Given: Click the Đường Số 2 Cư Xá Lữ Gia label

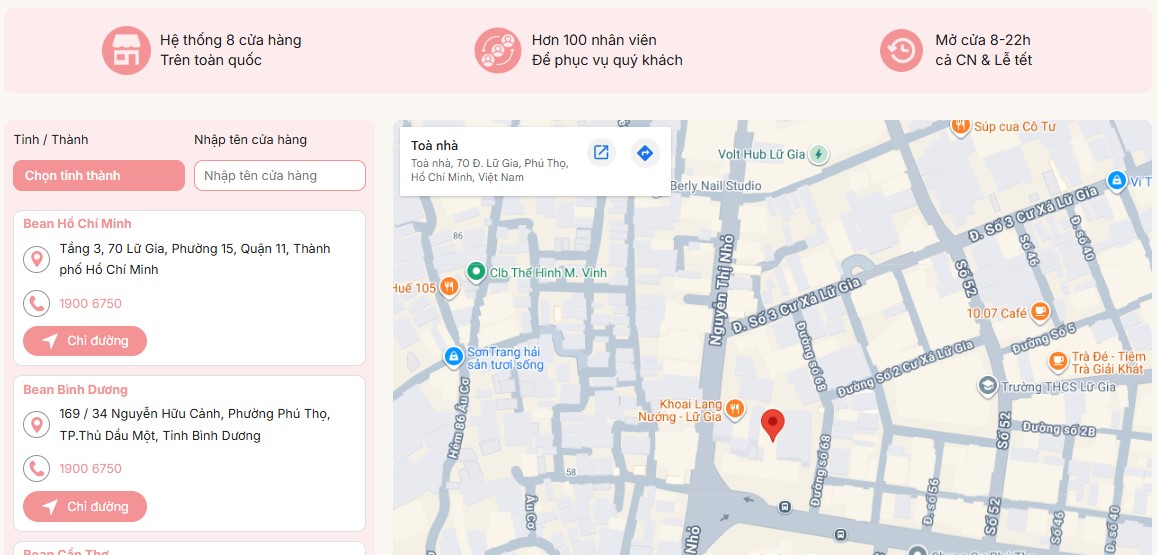Looking at the screenshot, I should coord(905,368).
